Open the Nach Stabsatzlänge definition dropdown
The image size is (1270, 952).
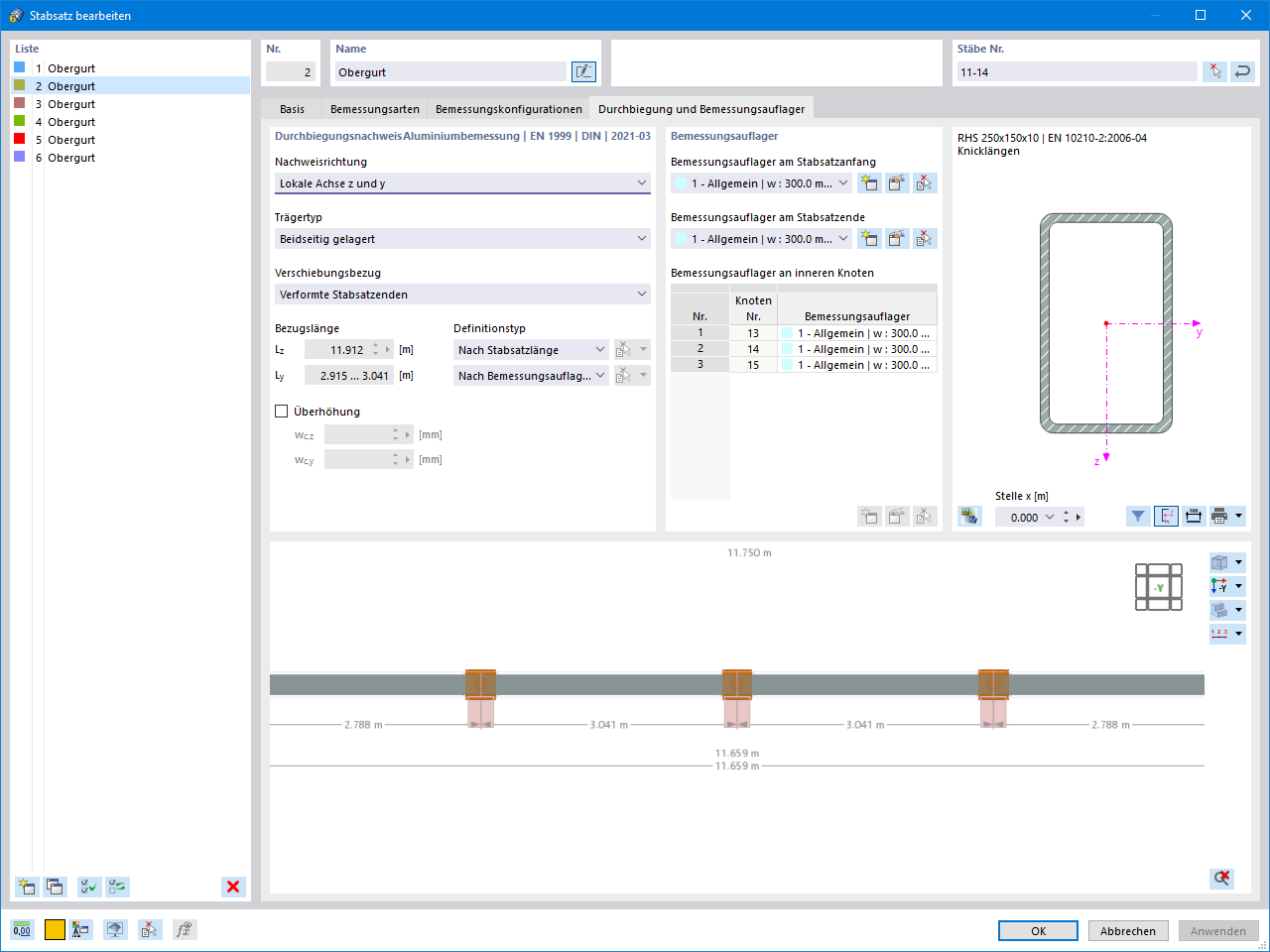coord(531,349)
